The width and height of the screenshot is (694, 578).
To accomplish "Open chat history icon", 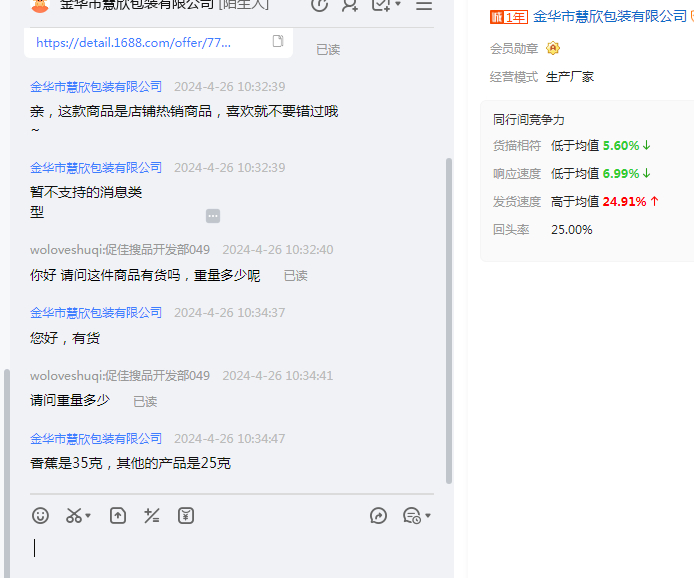I will tap(412, 516).
